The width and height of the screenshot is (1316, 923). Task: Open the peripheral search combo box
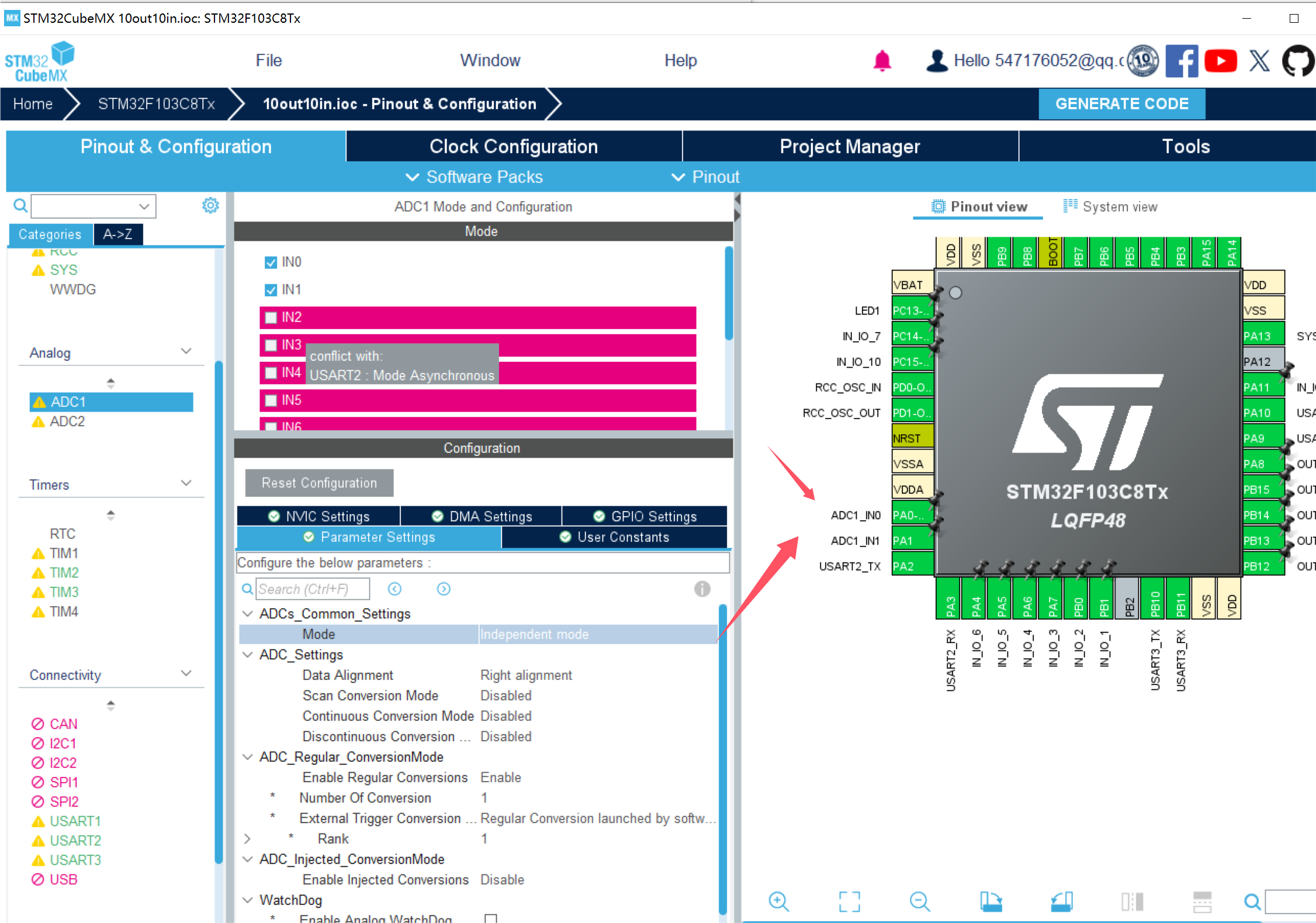[x=93, y=206]
